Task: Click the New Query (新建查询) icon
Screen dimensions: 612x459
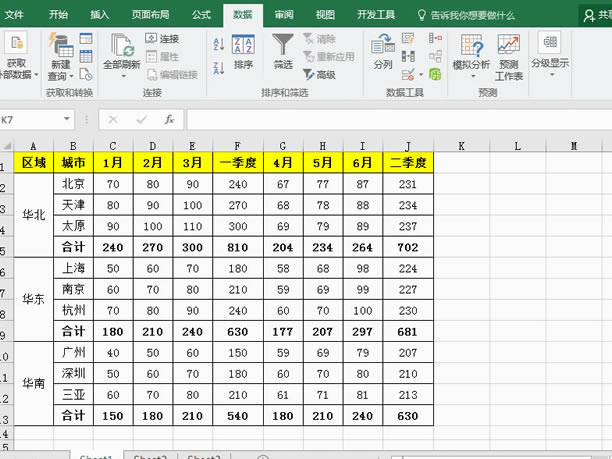Action: tap(62, 45)
